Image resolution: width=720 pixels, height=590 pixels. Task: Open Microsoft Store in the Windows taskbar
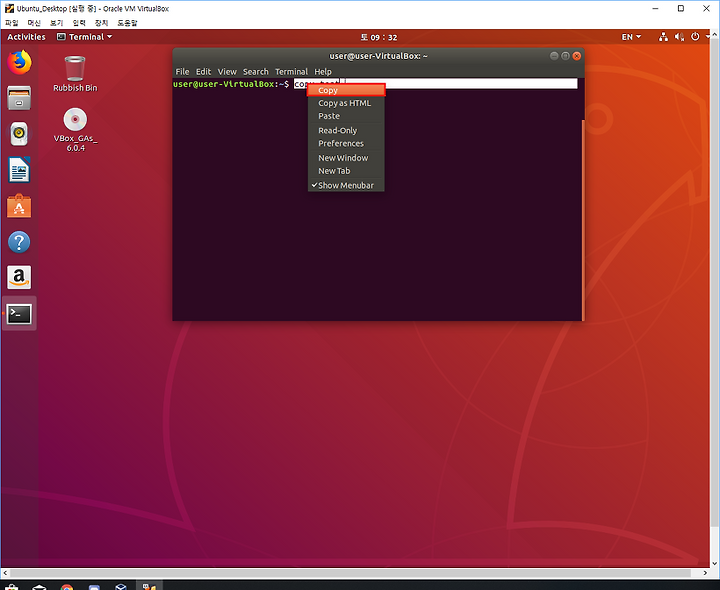tap(11, 587)
